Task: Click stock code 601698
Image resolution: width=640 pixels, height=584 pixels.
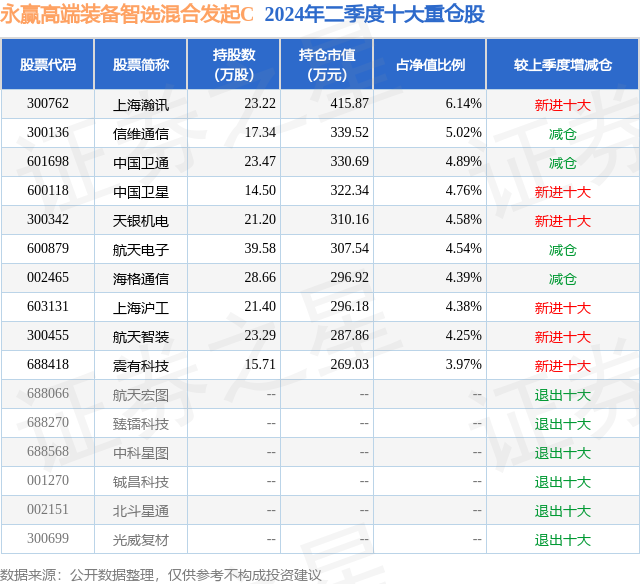Action: point(48,162)
